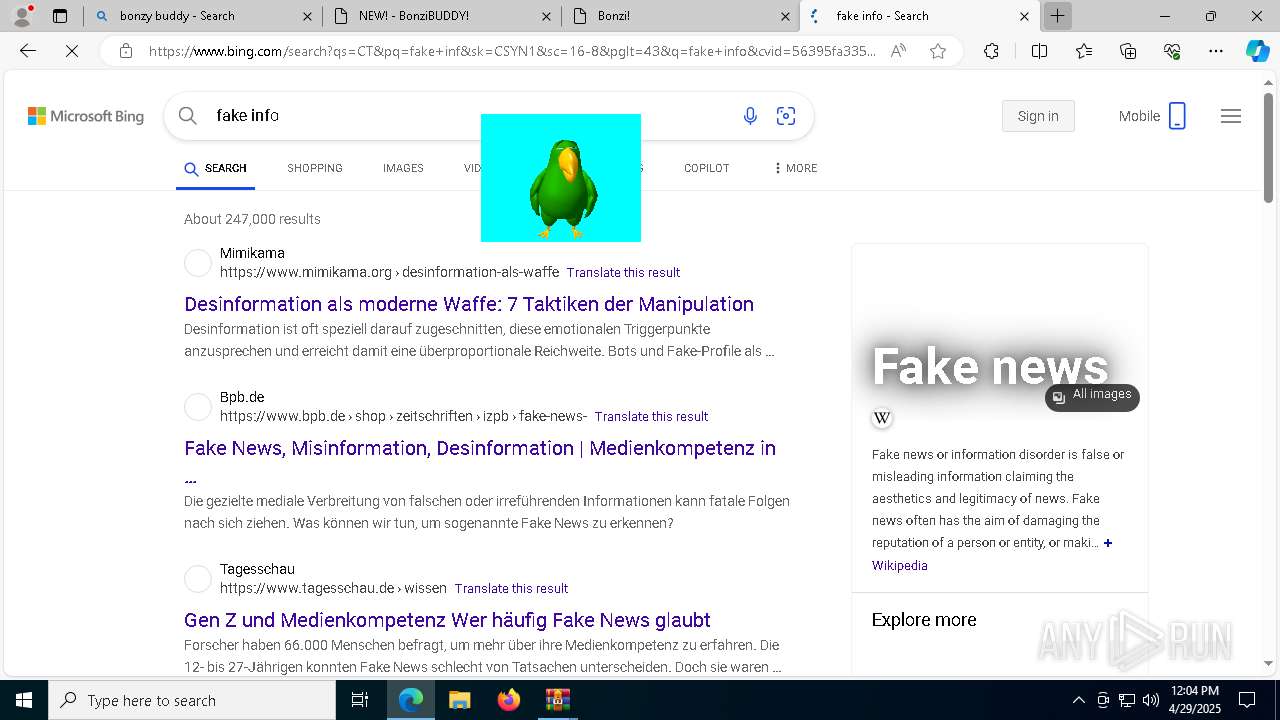The height and width of the screenshot is (720, 1280).
Task: Switch to Bonzi! tab
Action: pos(681,16)
